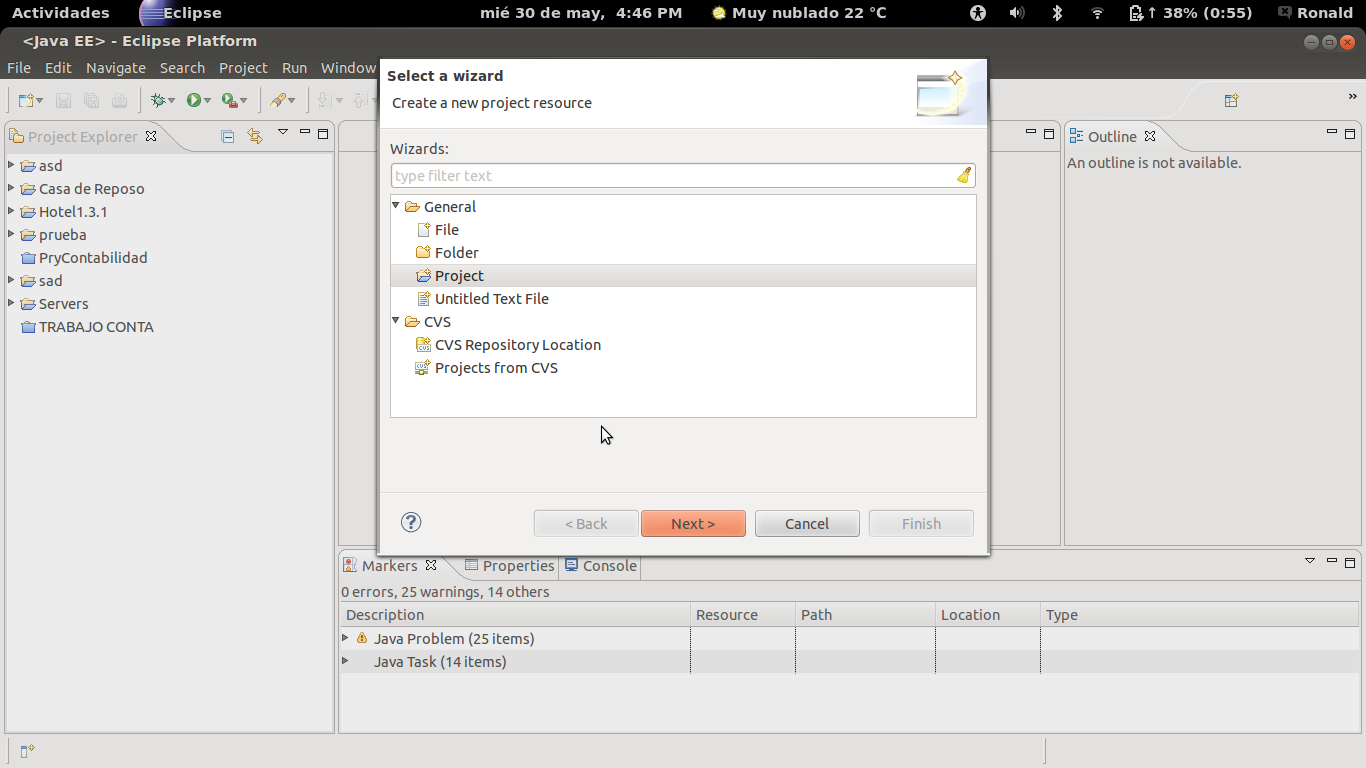1366x768 pixels.
Task: Close the Project Explorer view tab
Action: coord(151,136)
